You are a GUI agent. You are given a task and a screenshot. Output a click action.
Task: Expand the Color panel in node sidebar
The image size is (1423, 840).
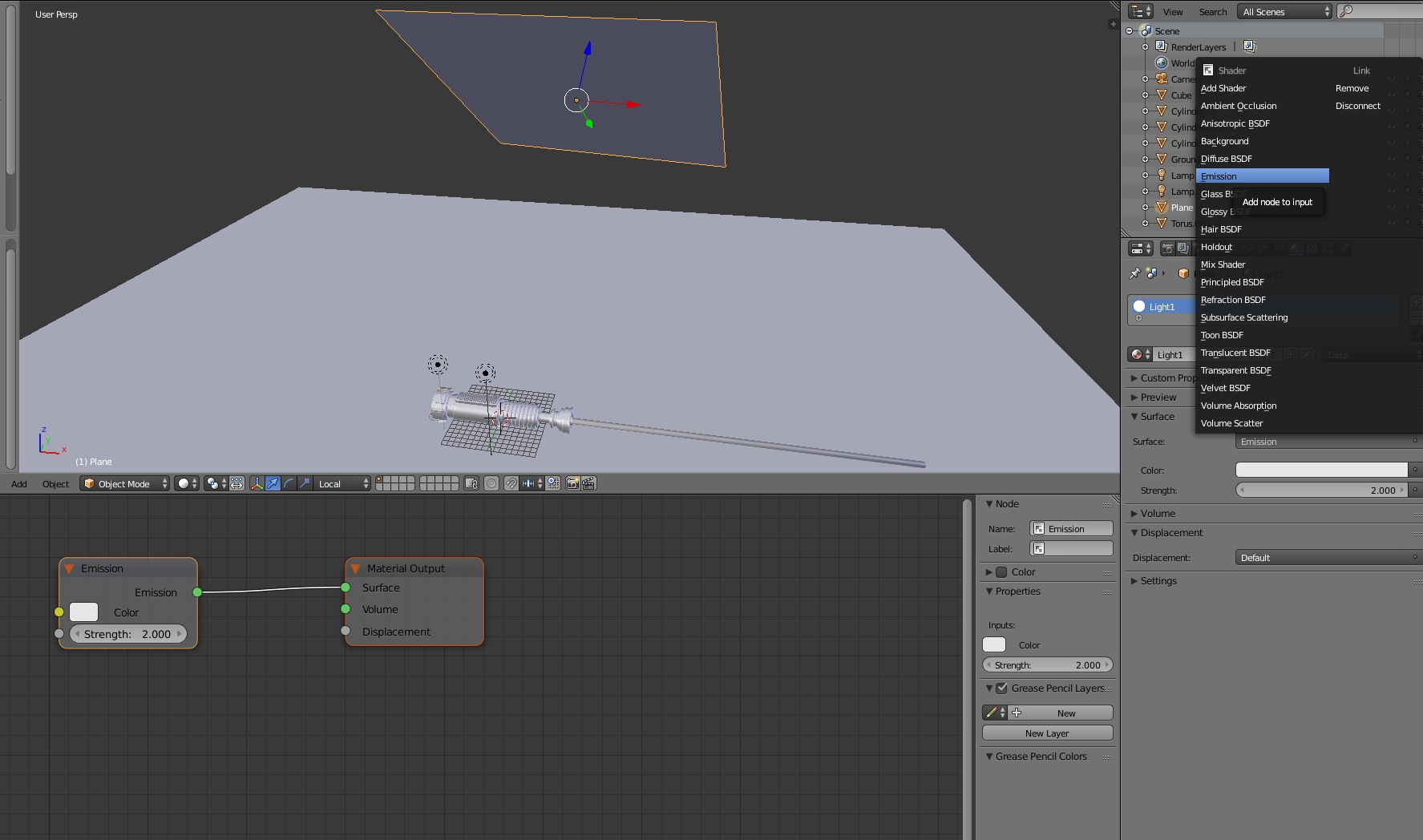point(989,571)
